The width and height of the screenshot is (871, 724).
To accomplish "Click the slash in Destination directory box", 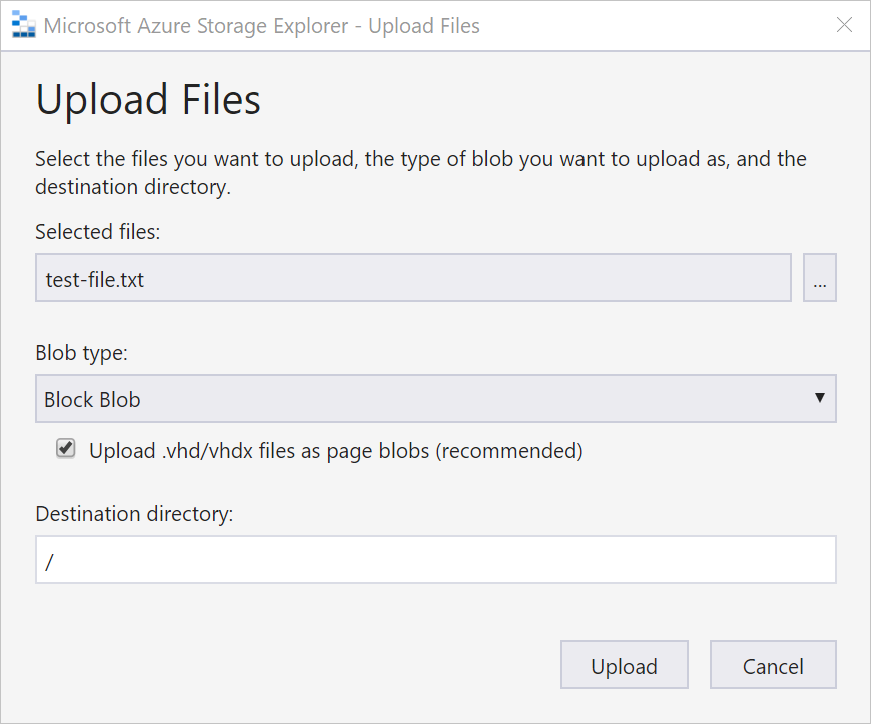I will coord(49,562).
